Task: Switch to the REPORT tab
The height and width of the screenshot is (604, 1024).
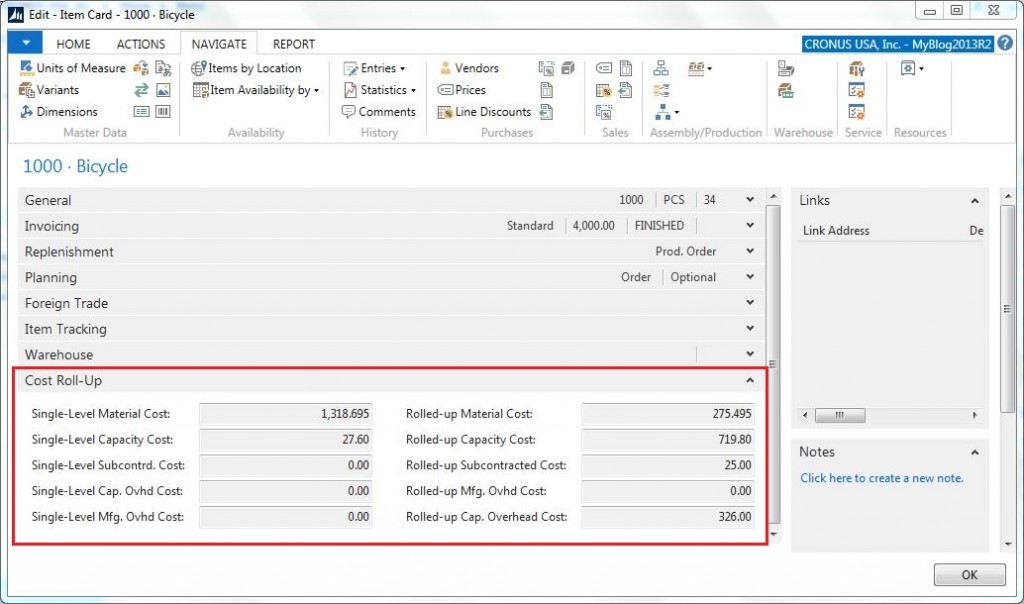Action: [294, 44]
